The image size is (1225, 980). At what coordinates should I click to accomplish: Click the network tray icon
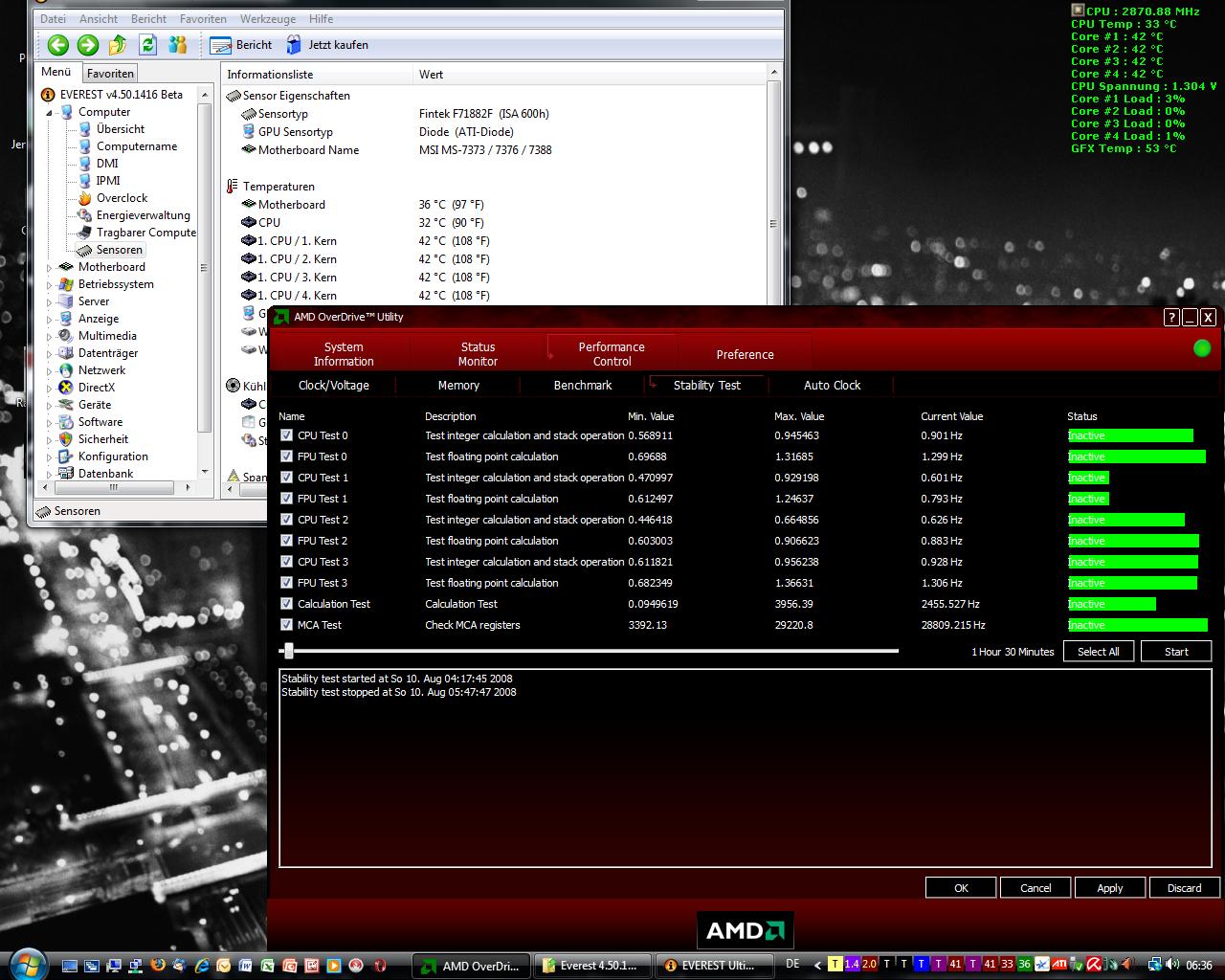[1155, 965]
